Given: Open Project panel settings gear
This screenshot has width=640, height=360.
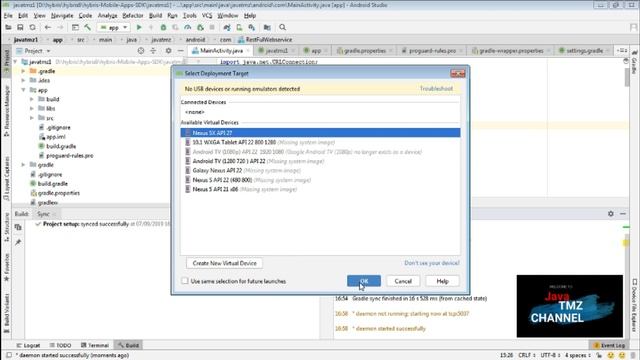Looking at the screenshot, I should tap(168, 51).
